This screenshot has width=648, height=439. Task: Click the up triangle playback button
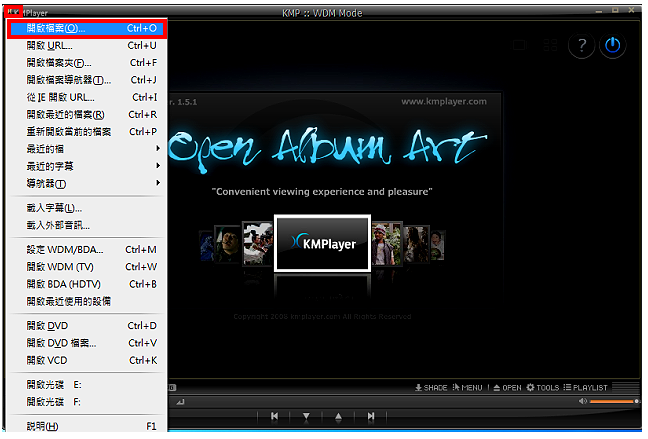[x=338, y=416]
